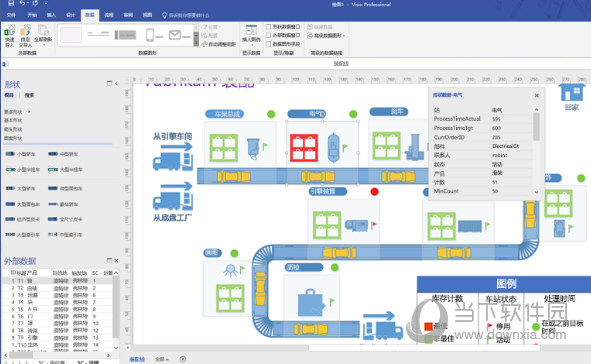The height and width of the screenshot is (364, 591).
Task: Open the quick access toolbar customize arrow
Action: click(x=46, y=3)
